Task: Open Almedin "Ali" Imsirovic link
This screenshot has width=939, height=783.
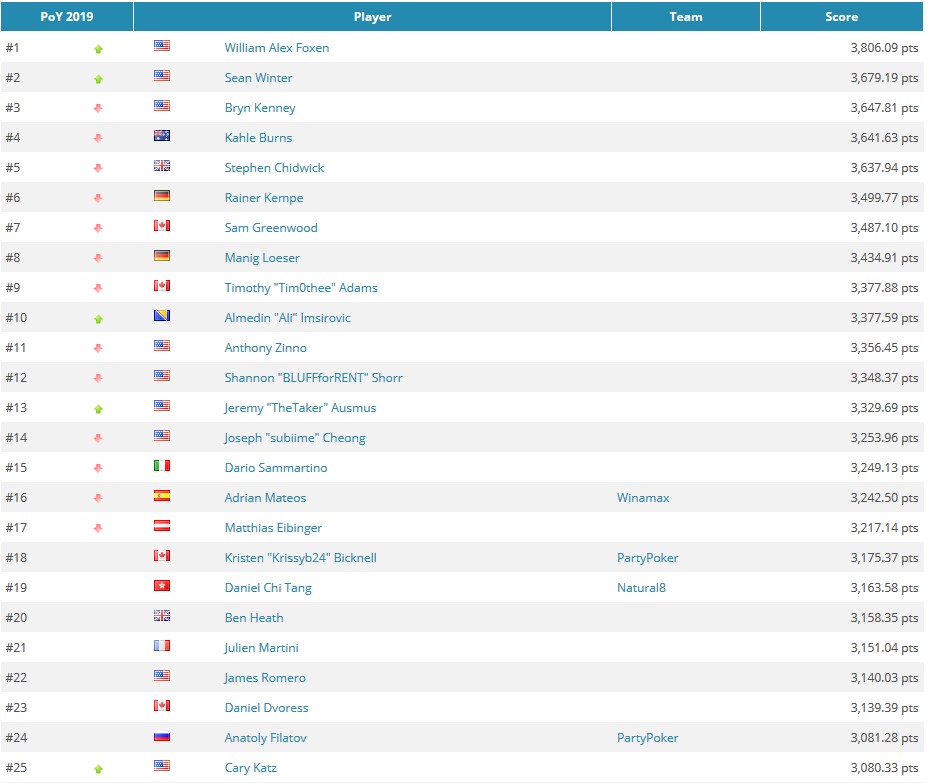Action: (x=287, y=318)
